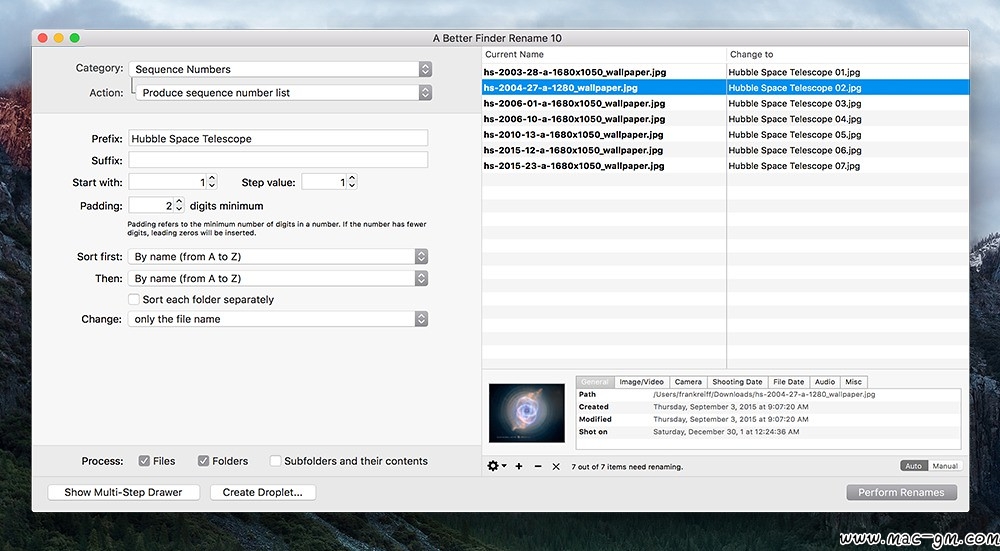Toggle the Files checkbox
Image resolution: width=1000 pixels, height=551 pixels.
(144, 460)
